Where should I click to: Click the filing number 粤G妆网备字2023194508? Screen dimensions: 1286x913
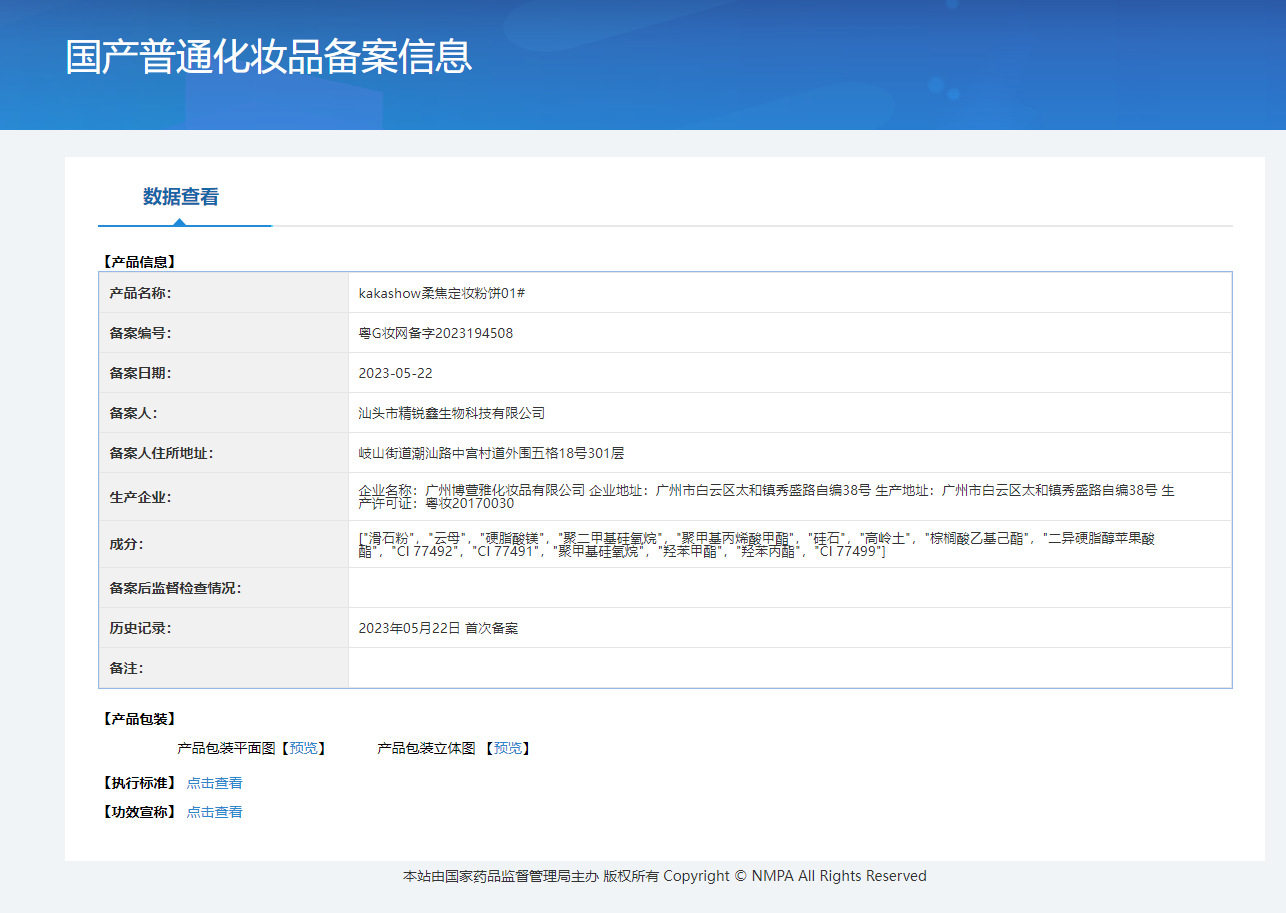click(436, 333)
